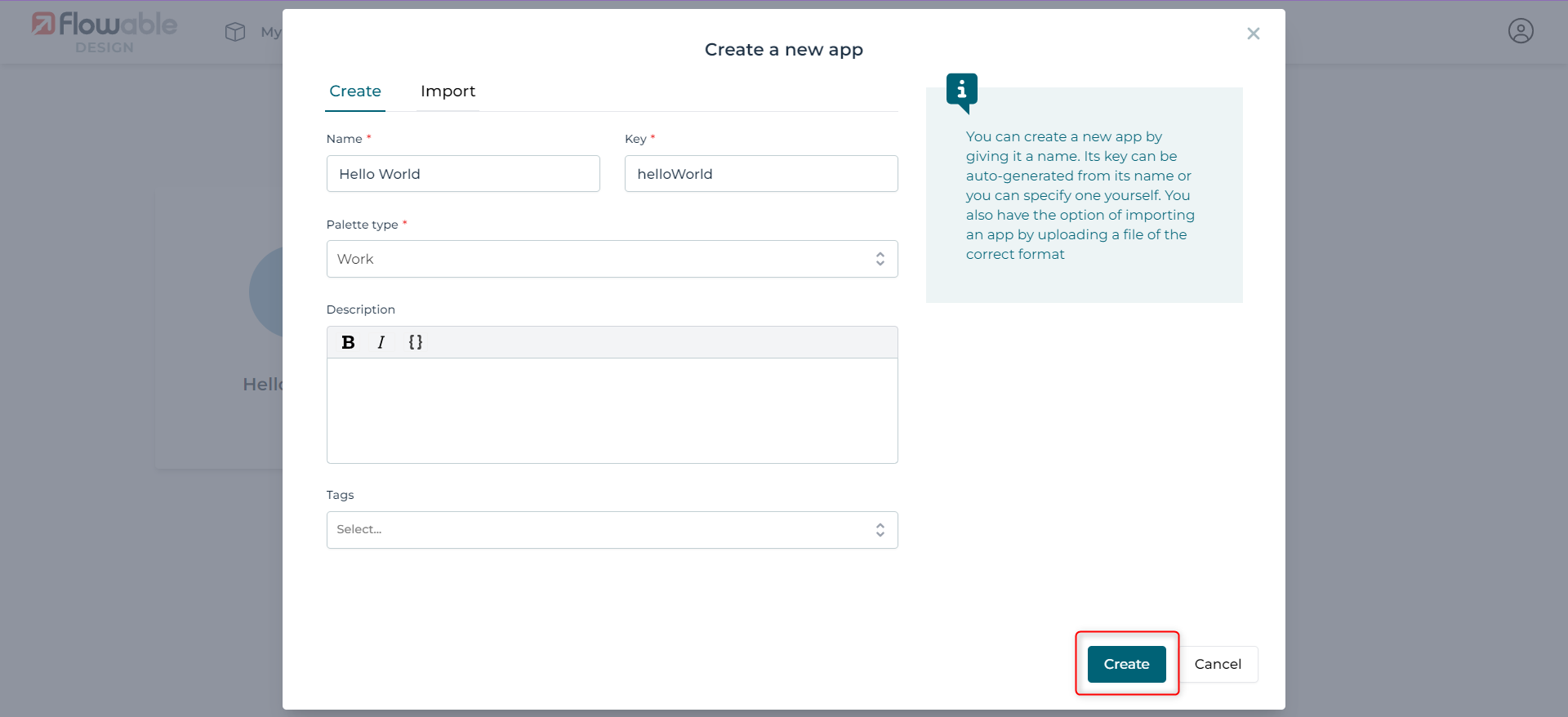Open the Palette type dropdown showing Work
The width and height of the screenshot is (1568, 717).
[x=600, y=259]
